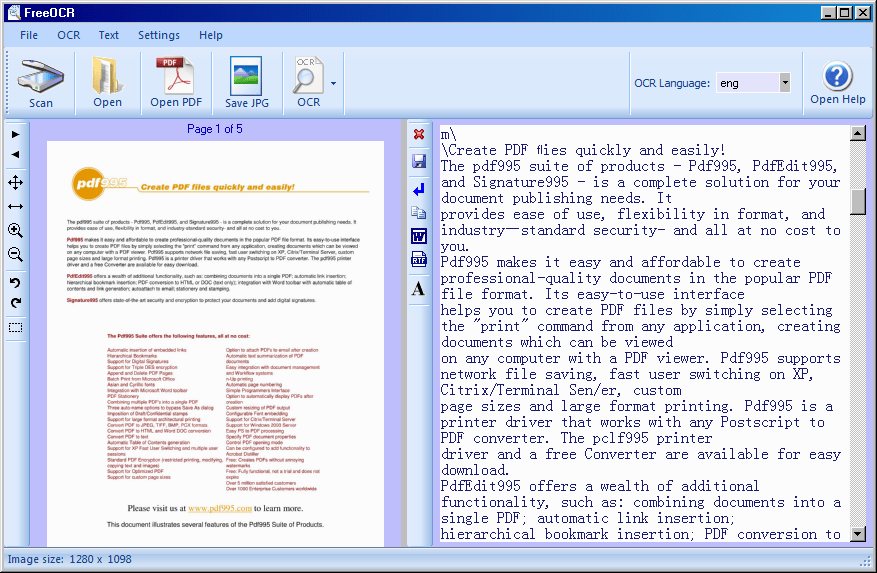Export text to Word icon
This screenshot has width=877, height=573.
click(x=419, y=236)
